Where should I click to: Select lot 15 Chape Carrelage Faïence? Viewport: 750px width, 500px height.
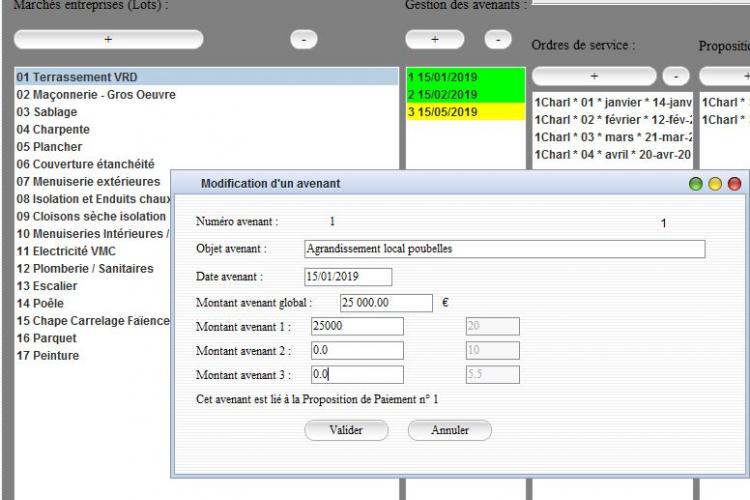tap(93, 321)
